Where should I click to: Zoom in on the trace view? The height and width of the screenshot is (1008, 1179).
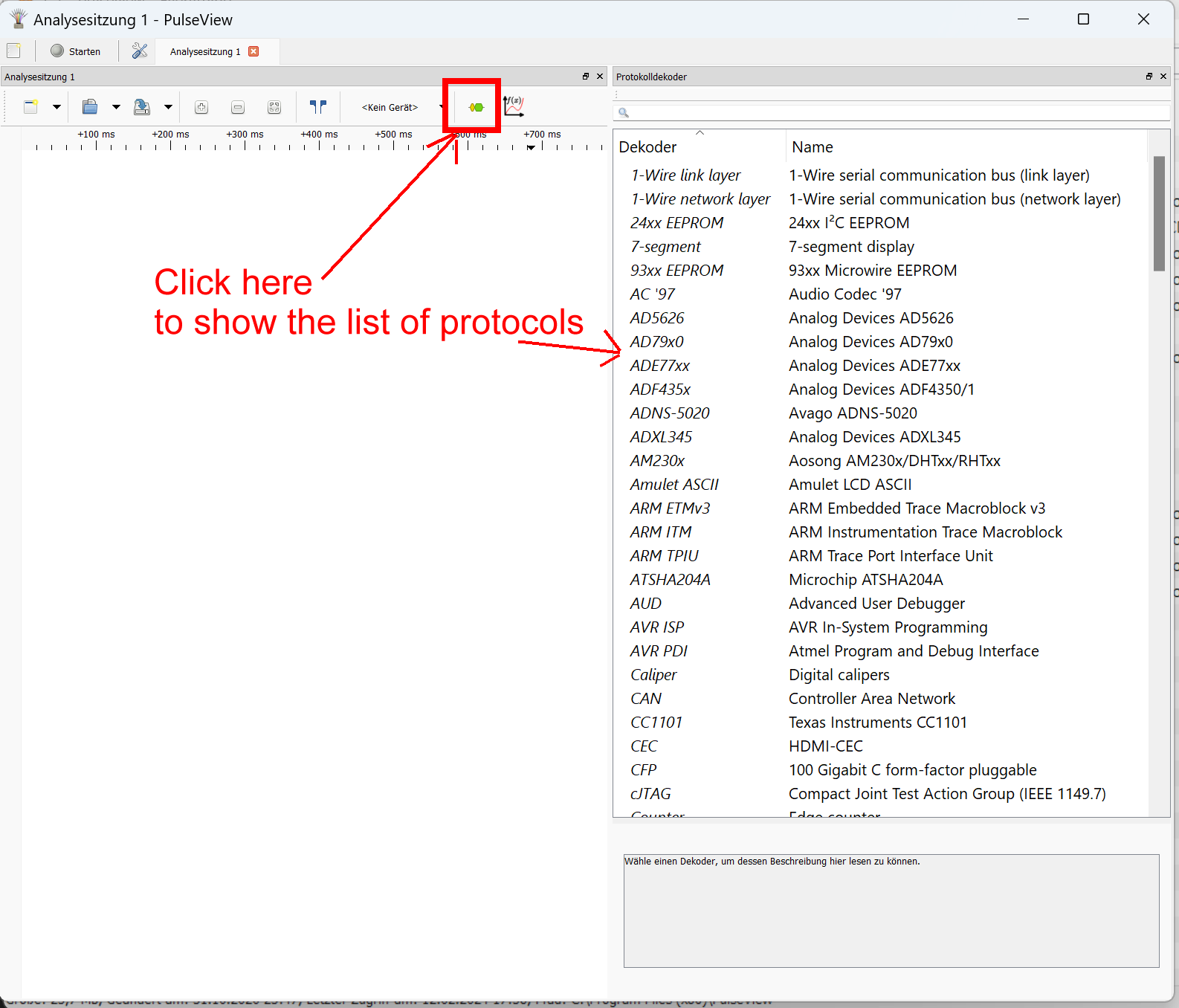point(201,107)
